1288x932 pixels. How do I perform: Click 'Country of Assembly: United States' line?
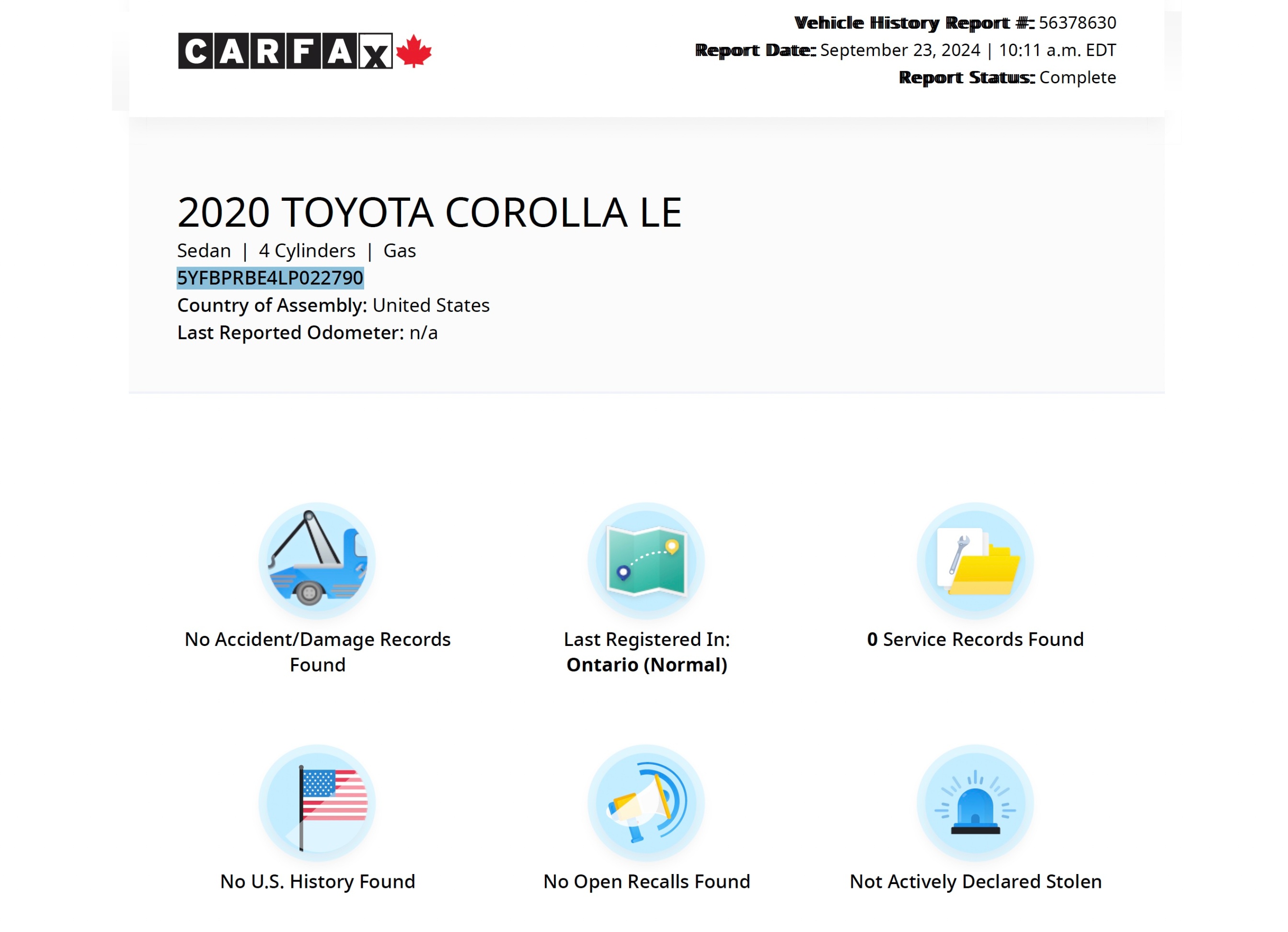tap(333, 306)
